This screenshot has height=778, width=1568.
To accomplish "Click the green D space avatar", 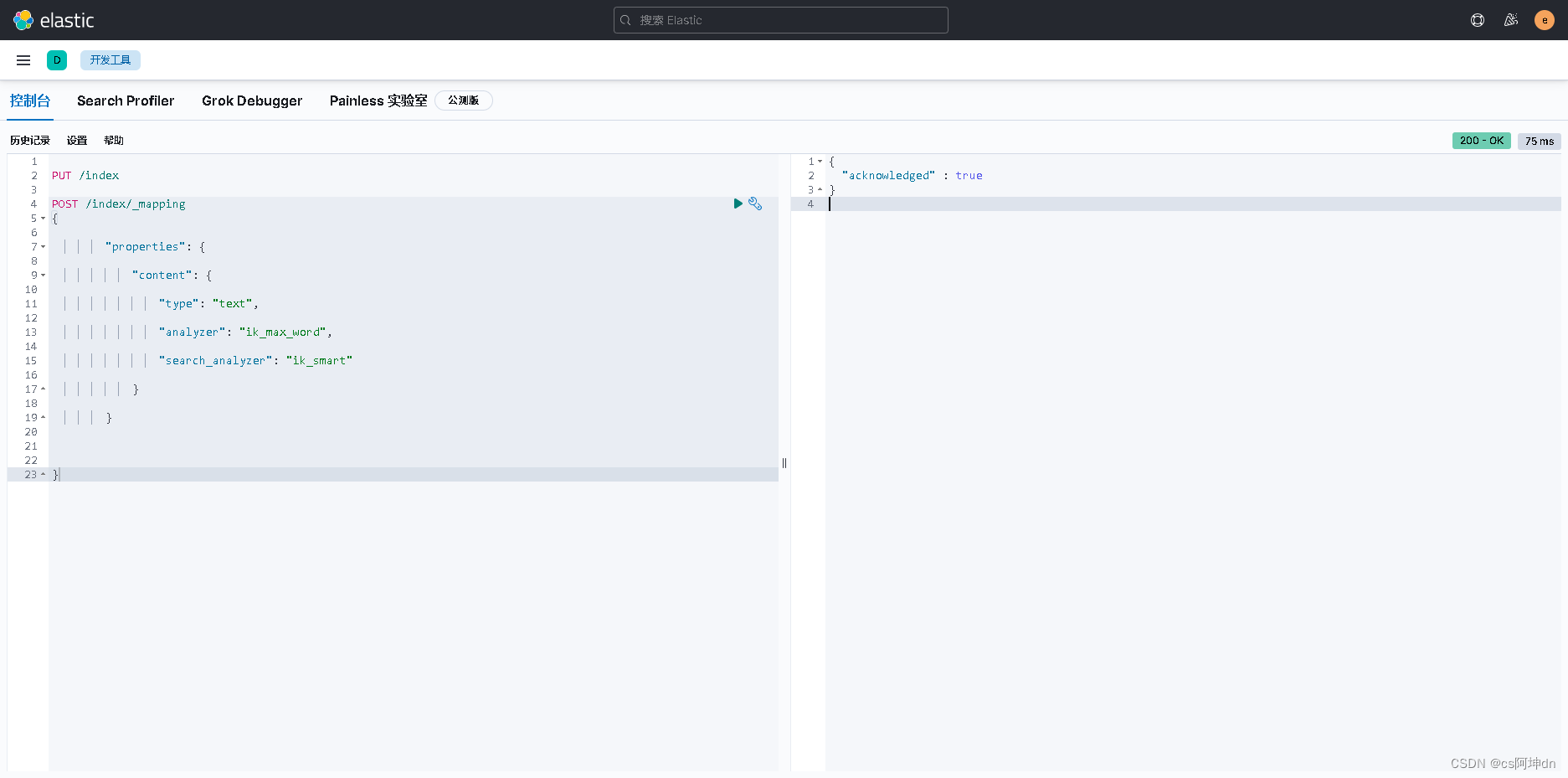I will pyautogui.click(x=57, y=60).
